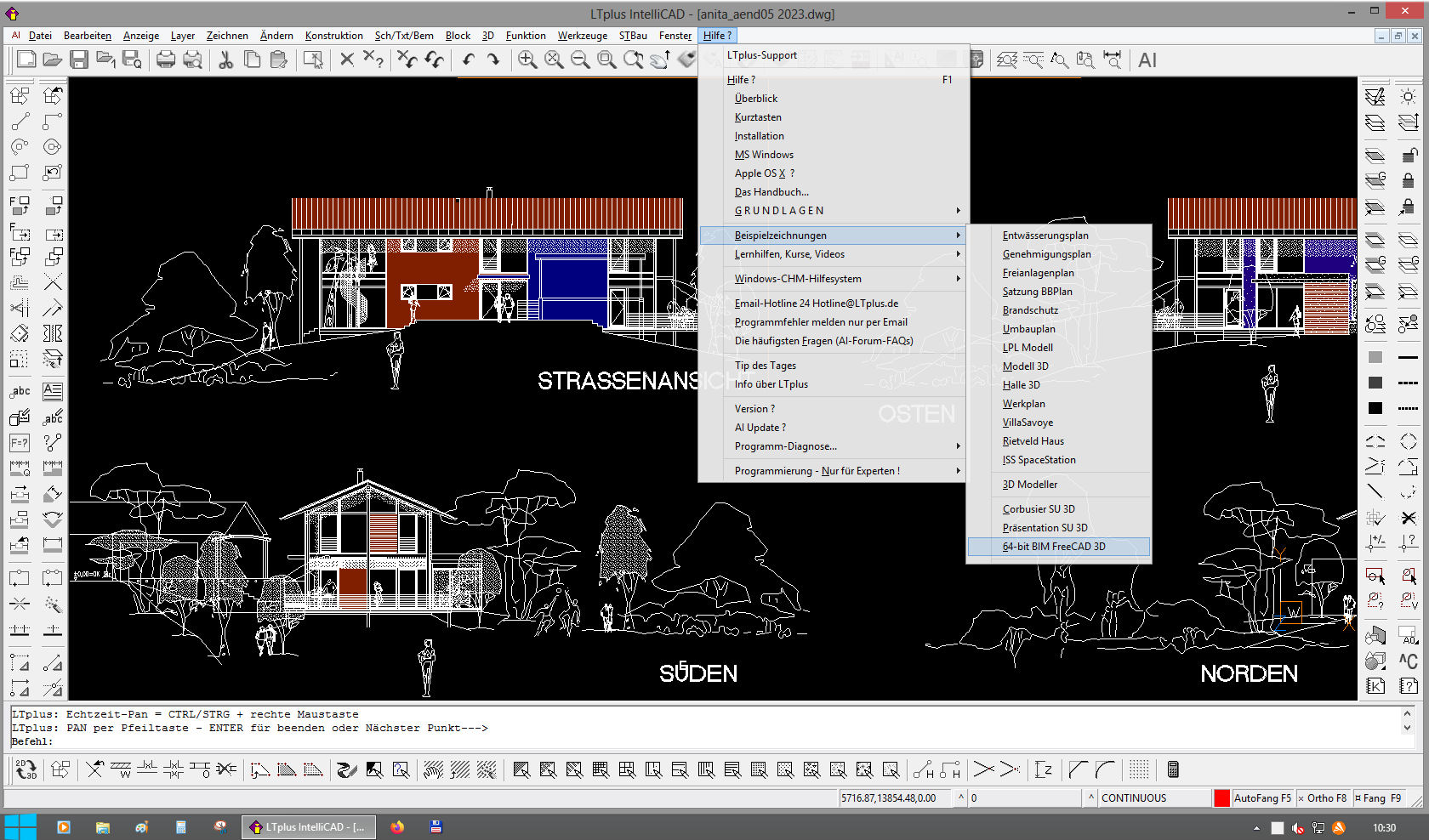Click the Undo arrow icon
1429x840 pixels.
point(468,60)
